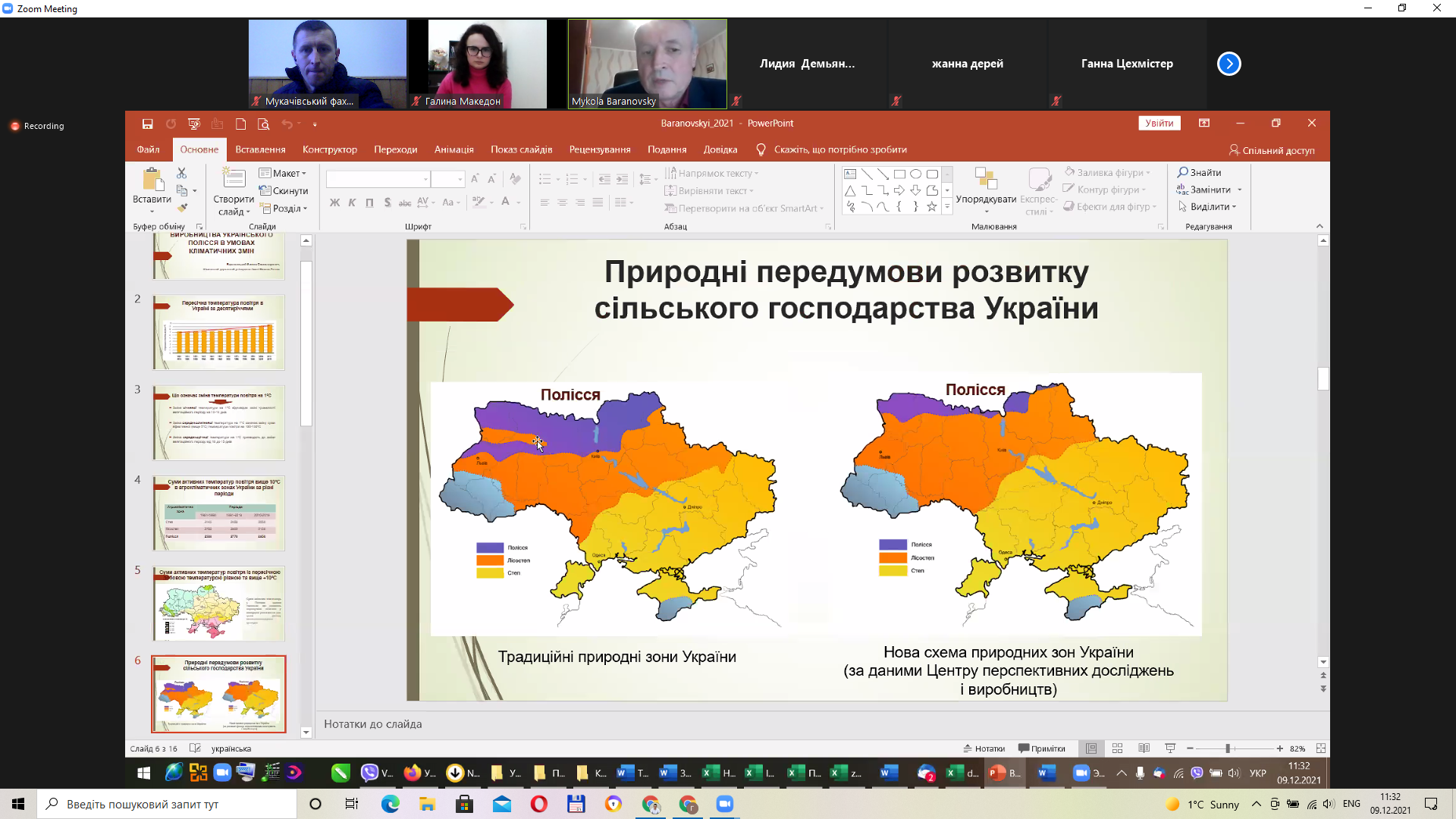Click the Format Painter brush icon
This screenshot has height=819, width=1456.
pyautogui.click(x=182, y=208)
